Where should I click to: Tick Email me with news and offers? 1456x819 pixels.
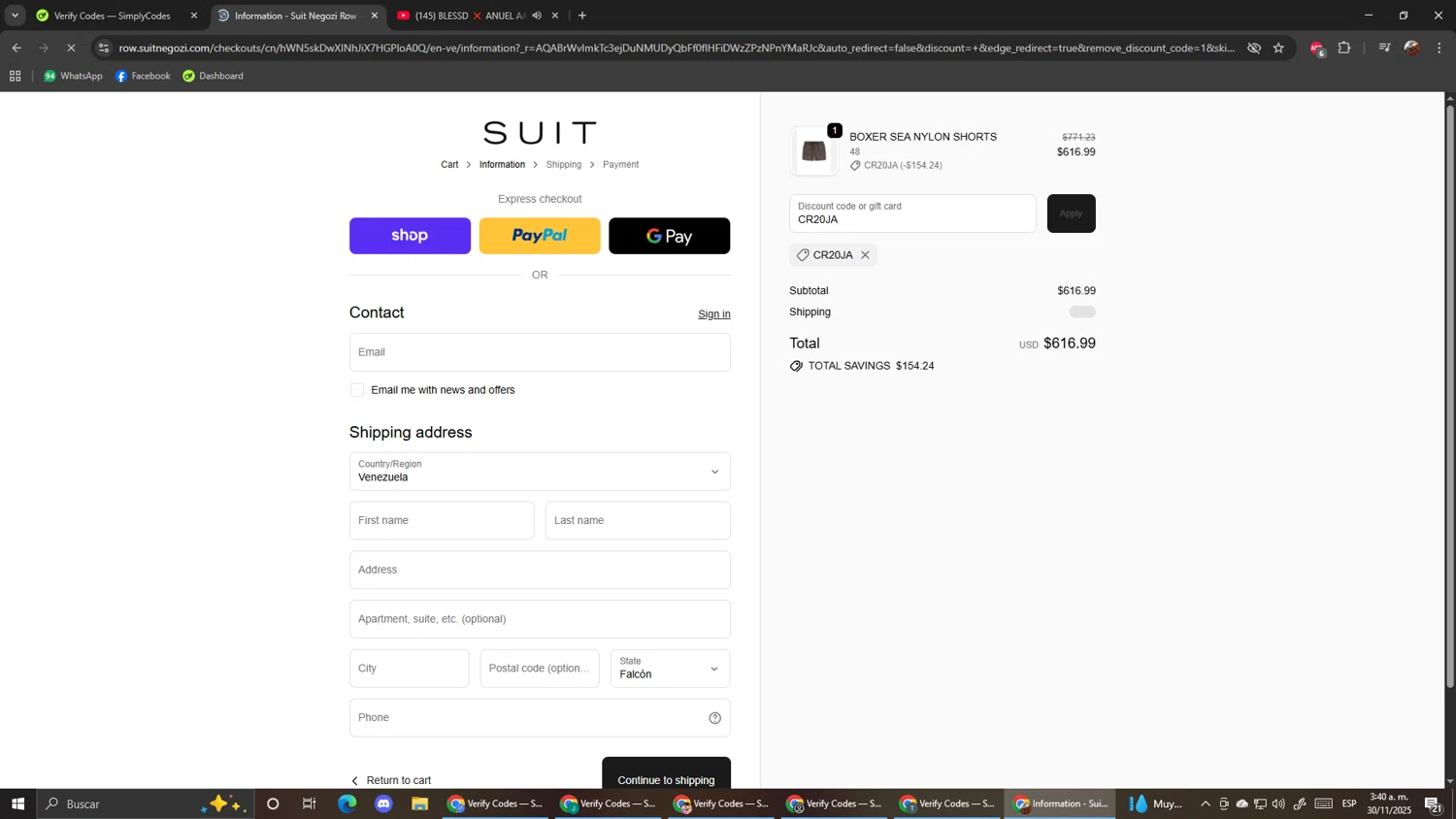click(x=357, y=390)
